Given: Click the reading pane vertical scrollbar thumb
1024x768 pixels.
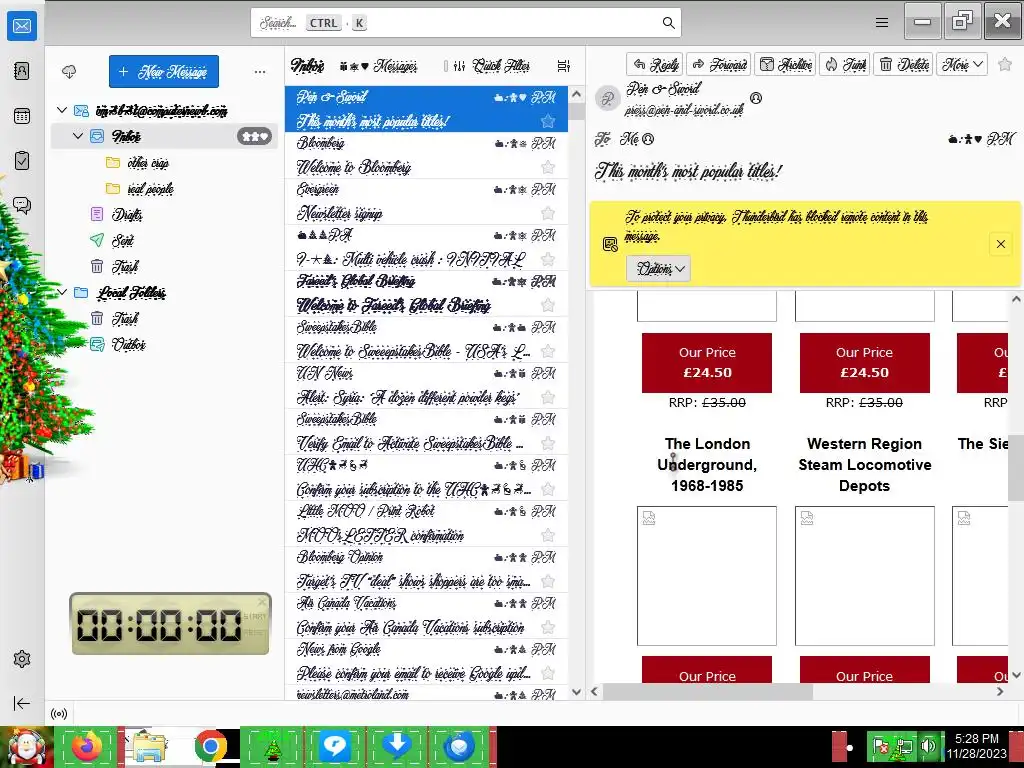Looking at the screenshot, I should [x=1016, y=468].
